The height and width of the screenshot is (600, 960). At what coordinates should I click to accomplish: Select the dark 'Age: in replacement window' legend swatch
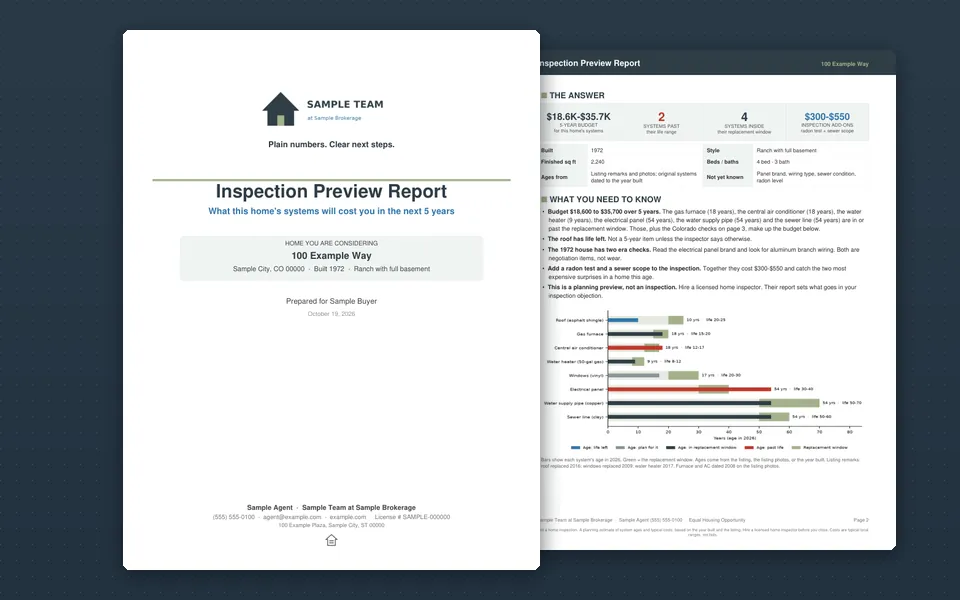point(670,448)
